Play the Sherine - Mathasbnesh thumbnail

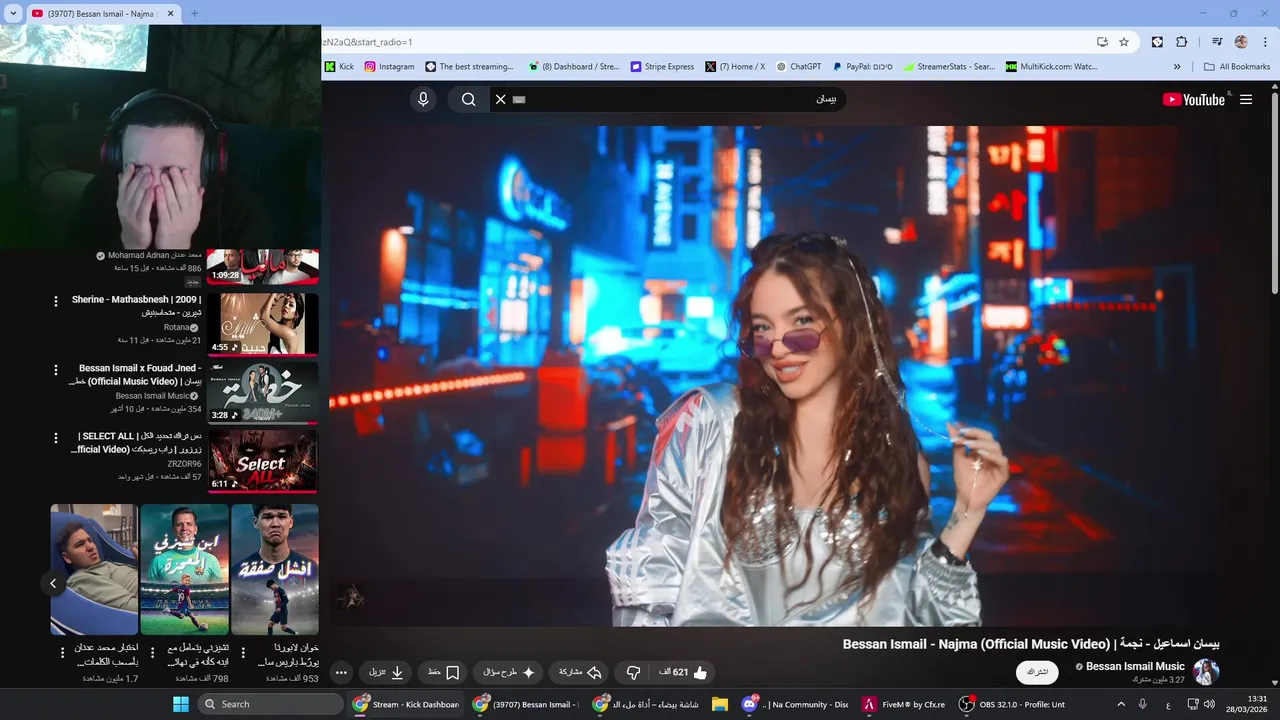pyautogui.click(x=263, y=323)
